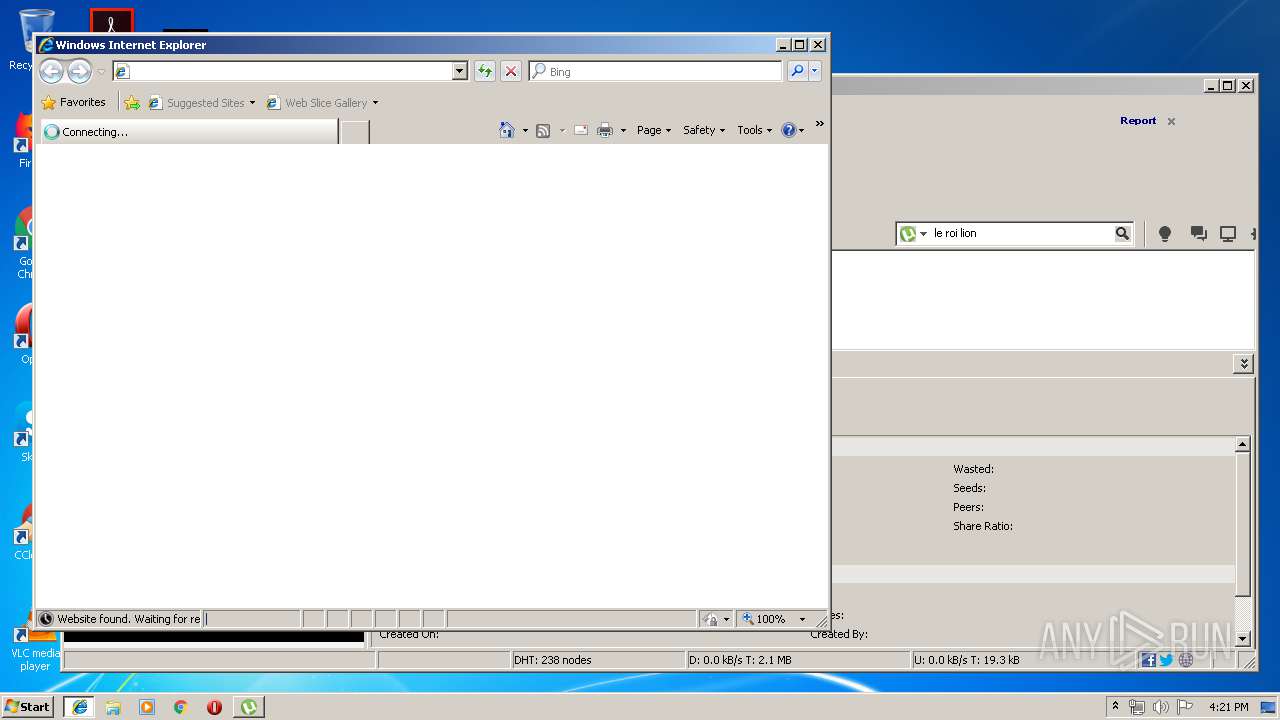Click the 100% zoom level button
This screenshot has height=720, width=1280.
pyautogui.click(x=765, y=619)
